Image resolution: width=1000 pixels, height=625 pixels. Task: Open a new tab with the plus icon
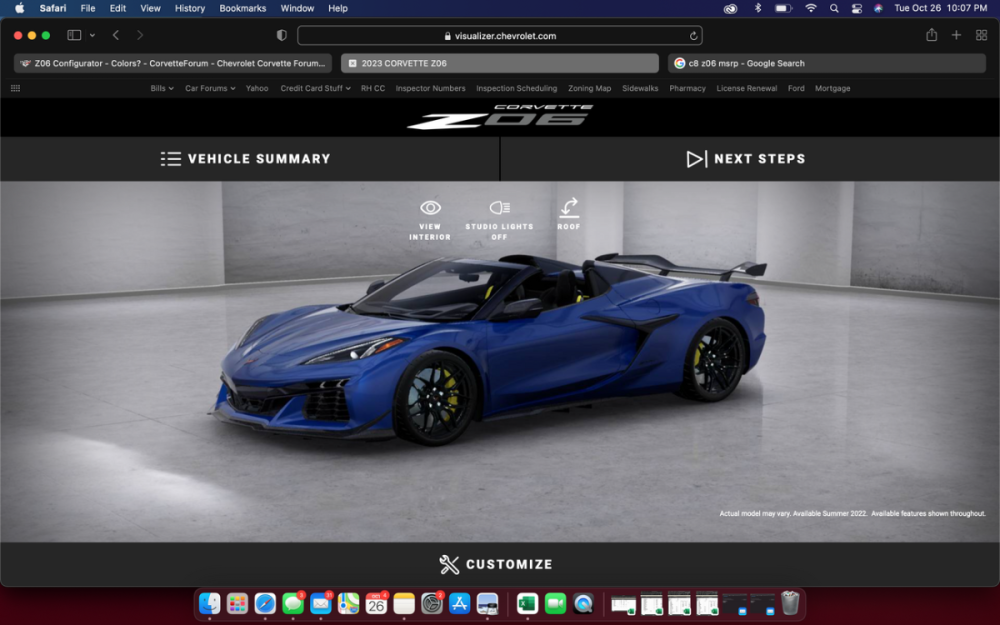[956, 35]
